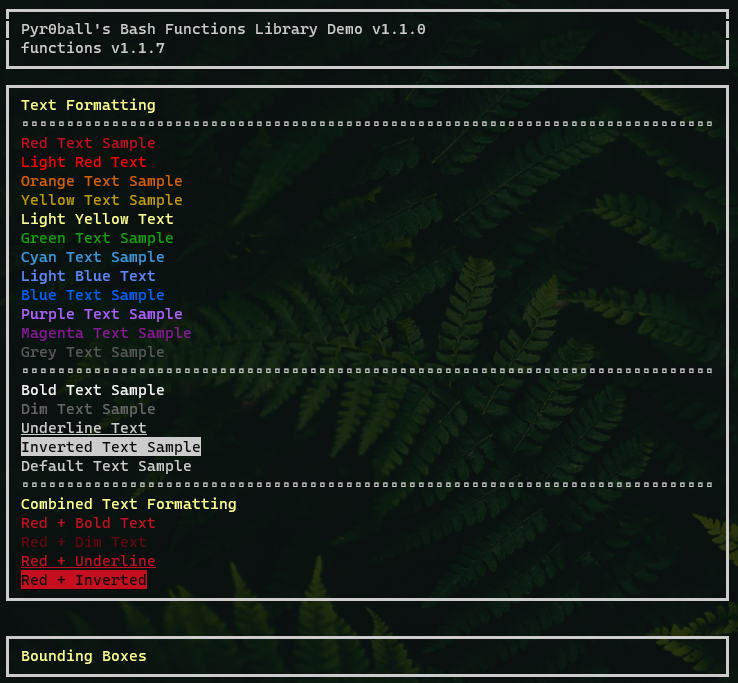Click the 'Light Blue Text' line

coord(88,276)
